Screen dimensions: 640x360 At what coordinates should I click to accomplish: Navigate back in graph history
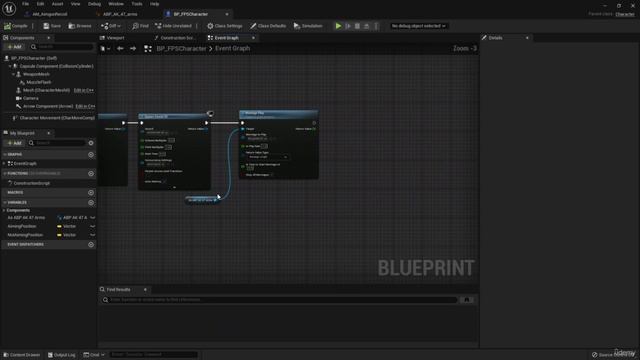120,49
